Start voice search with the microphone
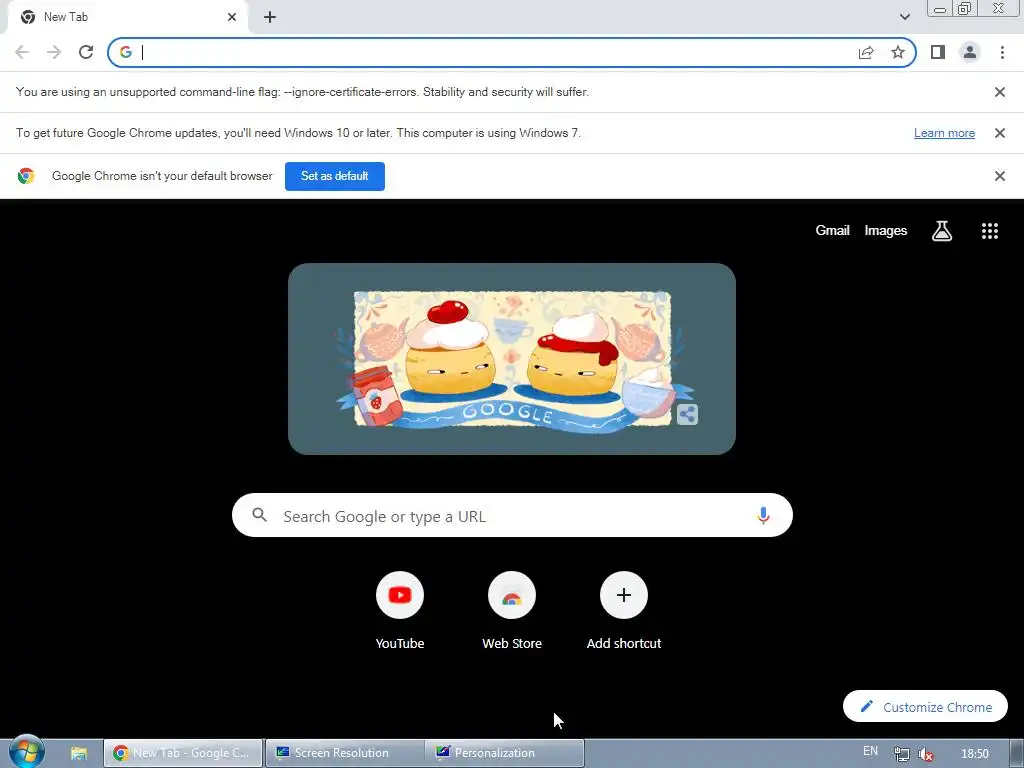 763,515
